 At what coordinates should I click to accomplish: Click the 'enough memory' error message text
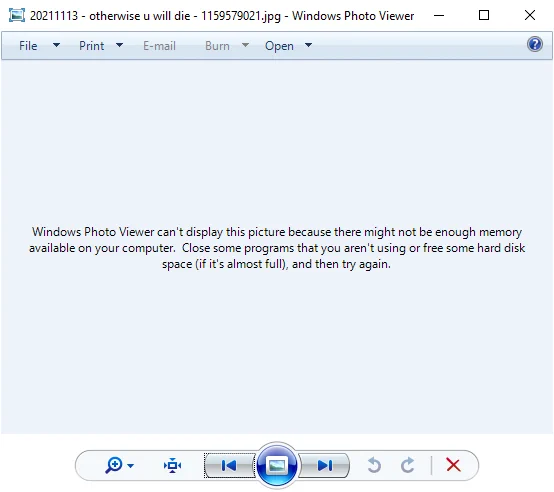point(277,248)
